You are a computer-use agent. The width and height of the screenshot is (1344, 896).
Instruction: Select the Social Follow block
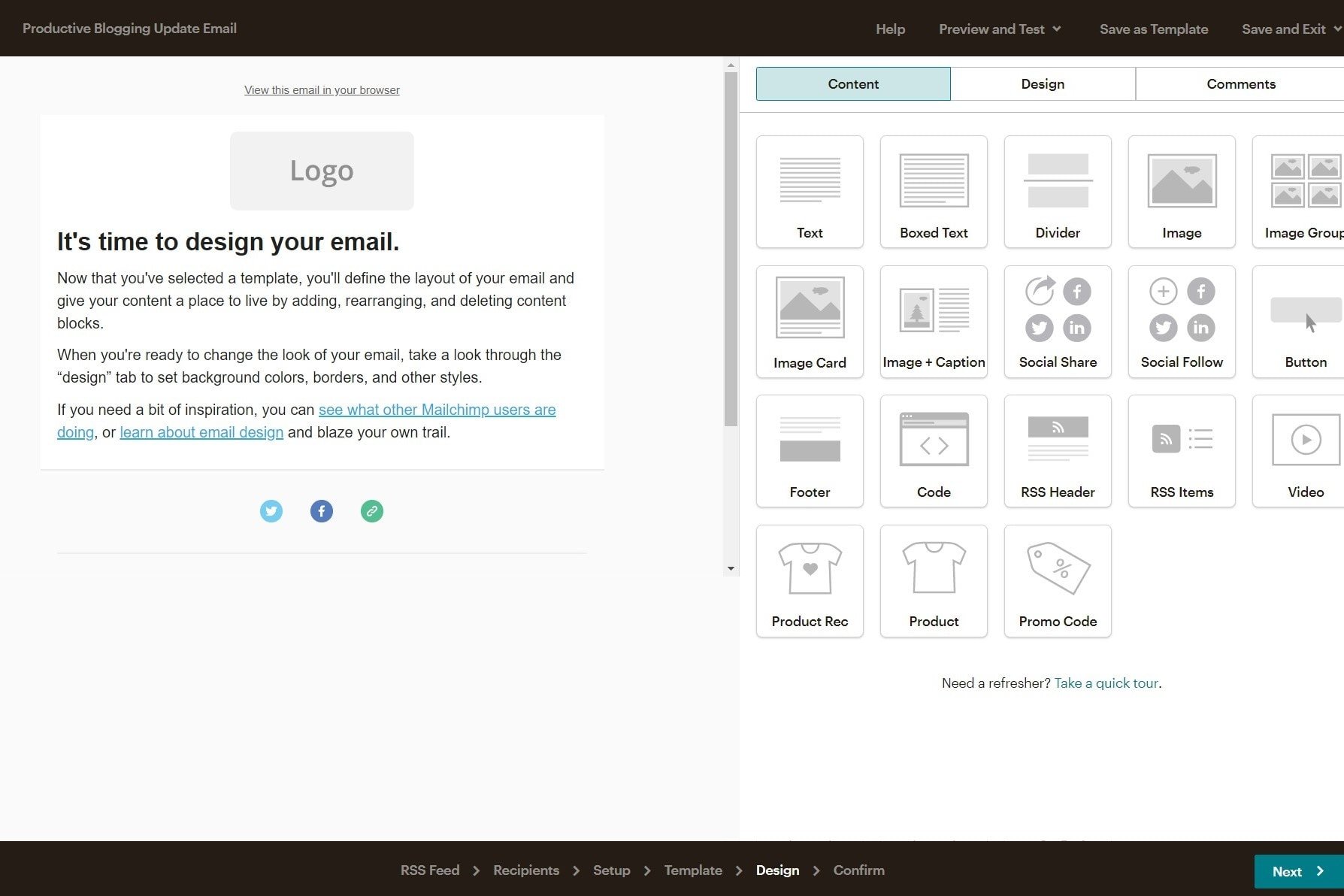(1182, 322)
